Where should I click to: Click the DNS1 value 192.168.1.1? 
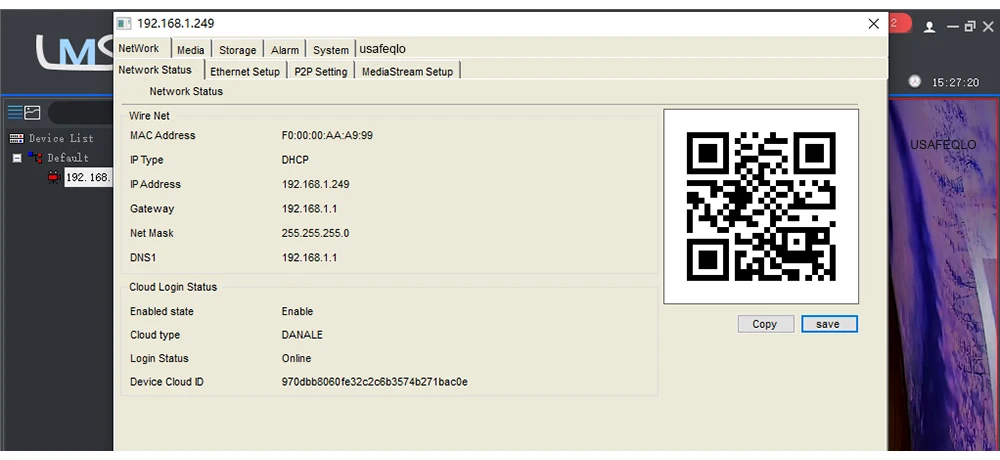coord(309,258)
